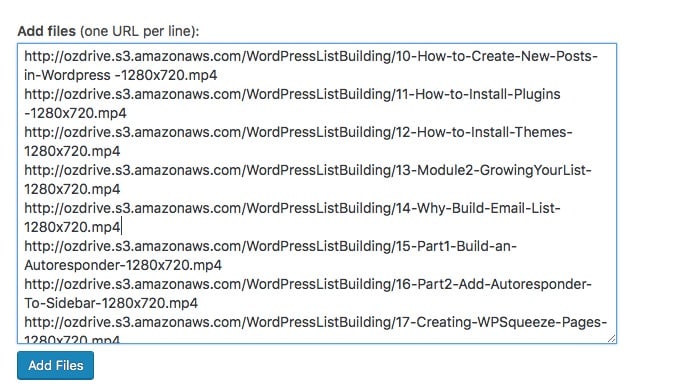
Task: Click the 'Add files' bold label
Action: click(x=46, y=31)
